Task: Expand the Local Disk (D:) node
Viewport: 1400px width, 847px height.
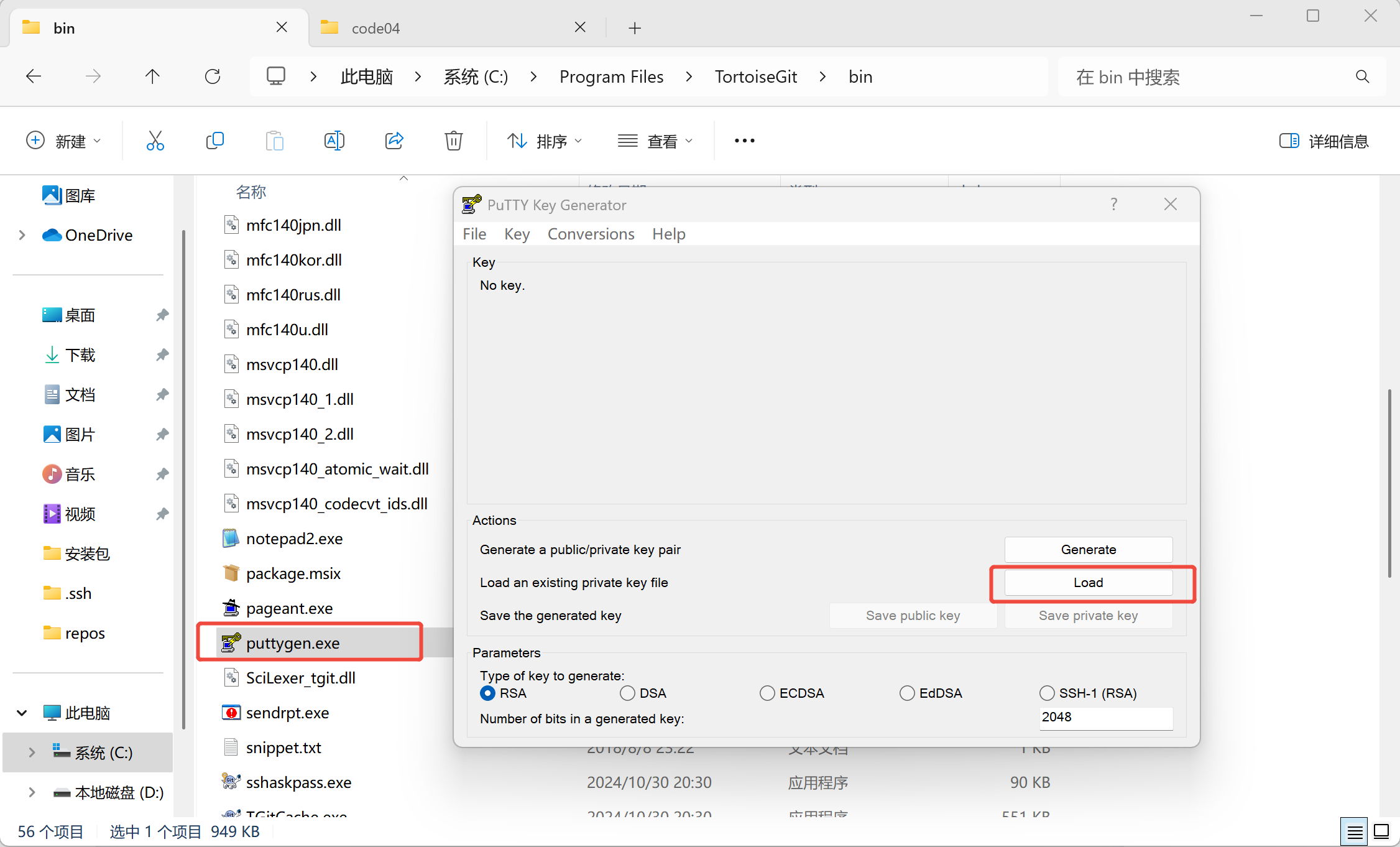Action: tap(32, 792)
